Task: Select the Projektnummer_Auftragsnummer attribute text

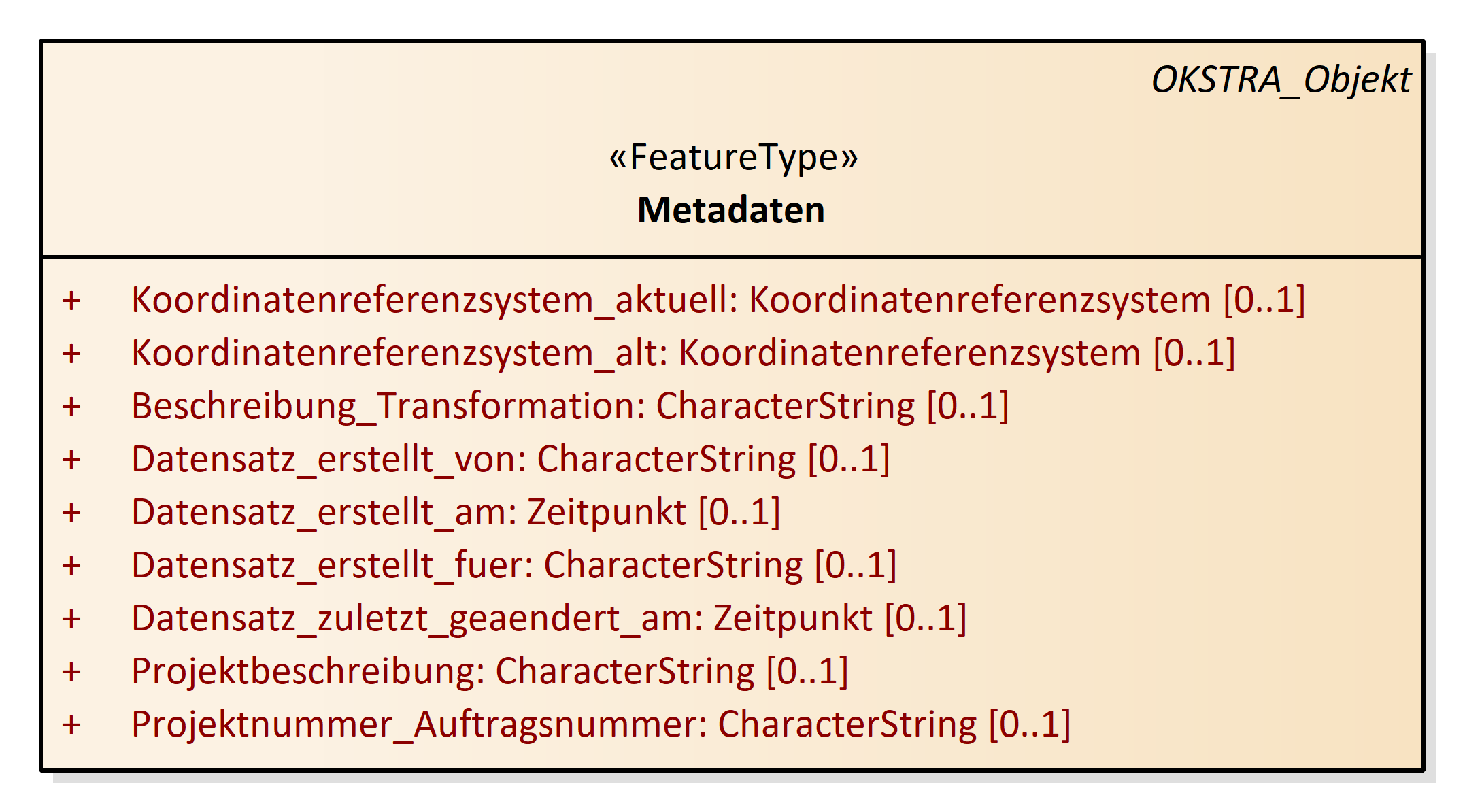Action: click(x=601, y=725)
